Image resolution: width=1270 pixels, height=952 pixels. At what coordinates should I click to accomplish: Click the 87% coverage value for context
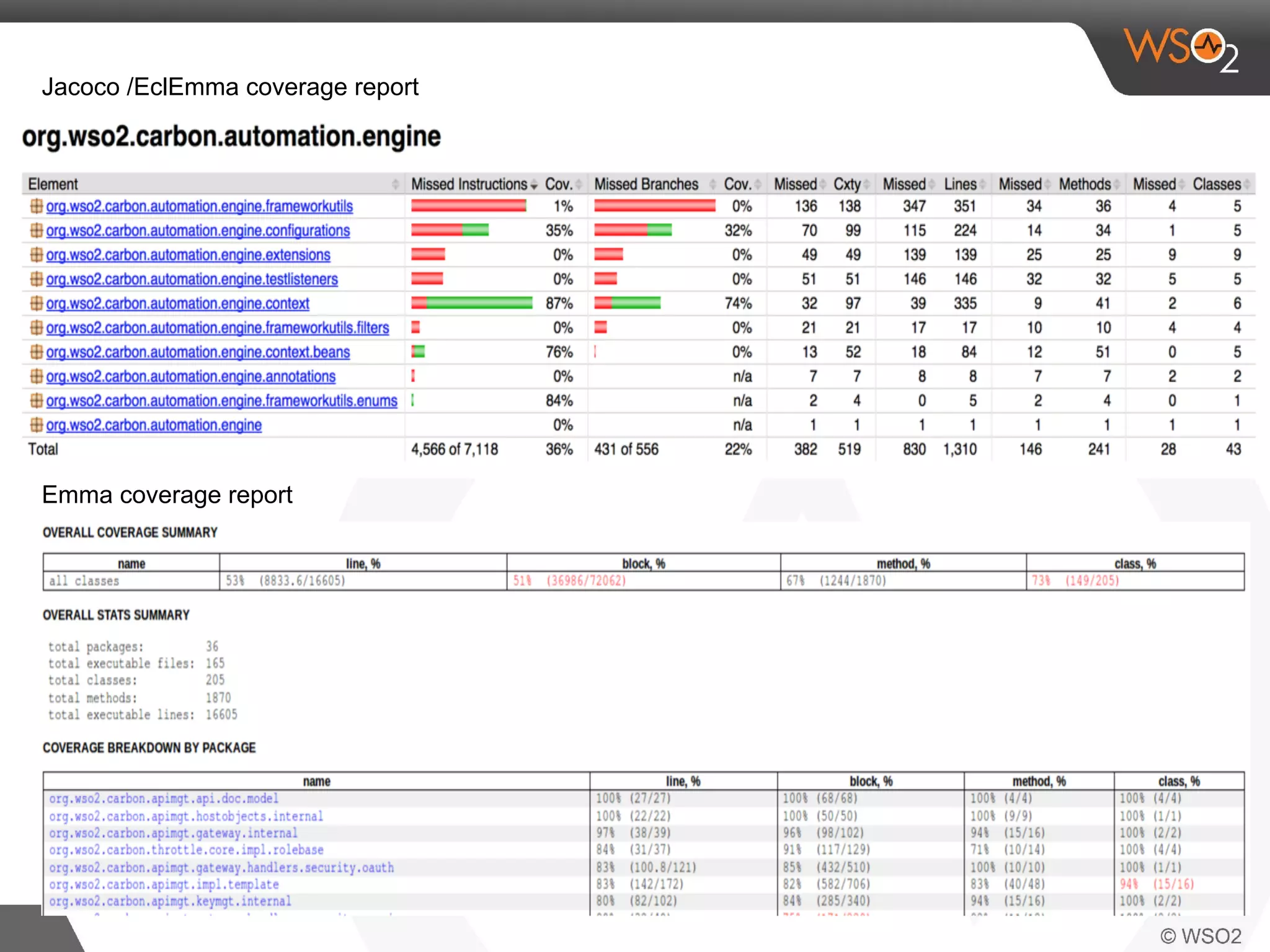(559, 304)
